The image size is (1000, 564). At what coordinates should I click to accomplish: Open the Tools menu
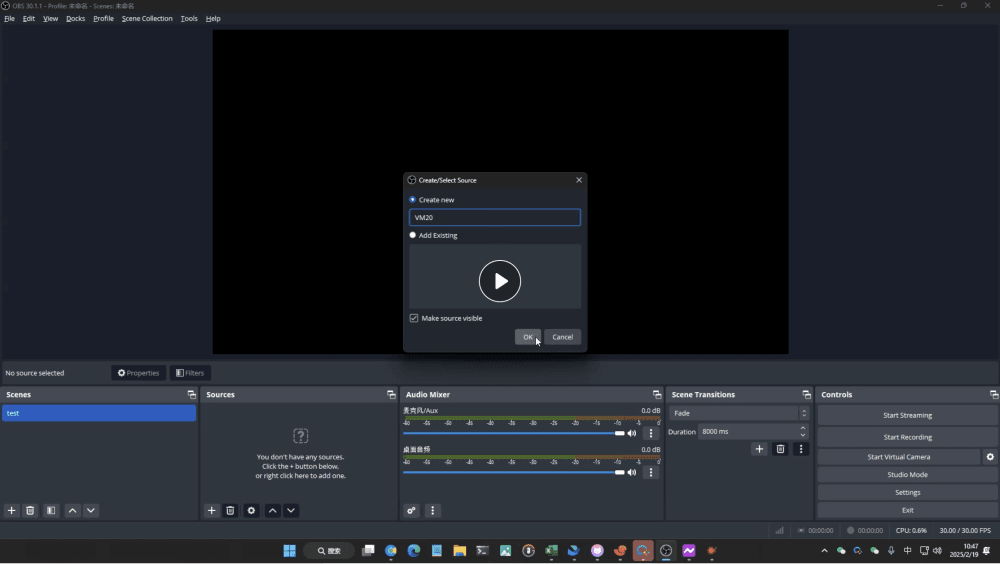pos(189,19)
